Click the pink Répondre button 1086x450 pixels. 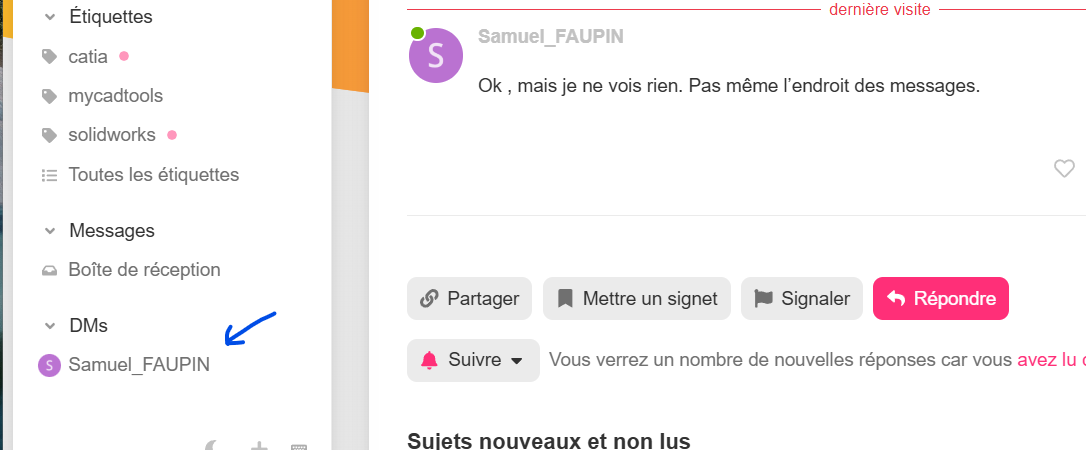[941, 298]
